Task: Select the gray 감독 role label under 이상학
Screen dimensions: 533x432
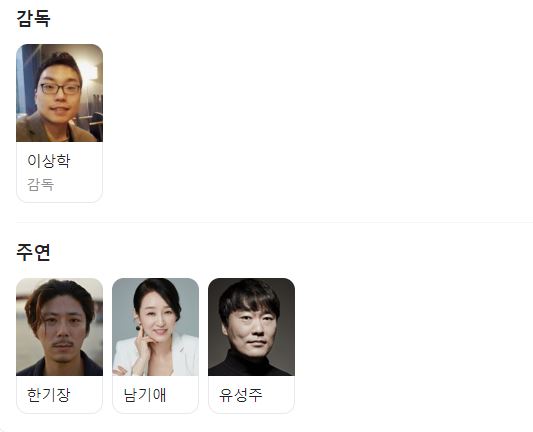Action: coord(40,185)
